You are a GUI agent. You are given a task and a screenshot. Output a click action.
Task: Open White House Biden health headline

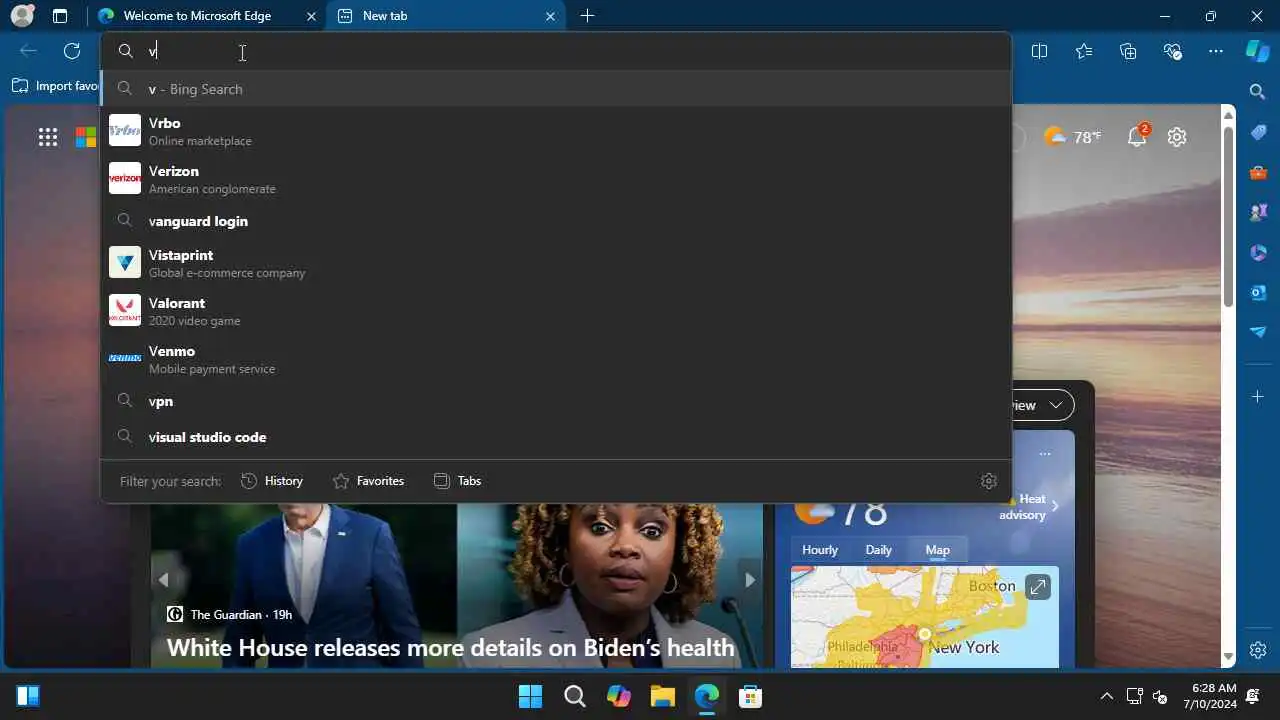451,647
